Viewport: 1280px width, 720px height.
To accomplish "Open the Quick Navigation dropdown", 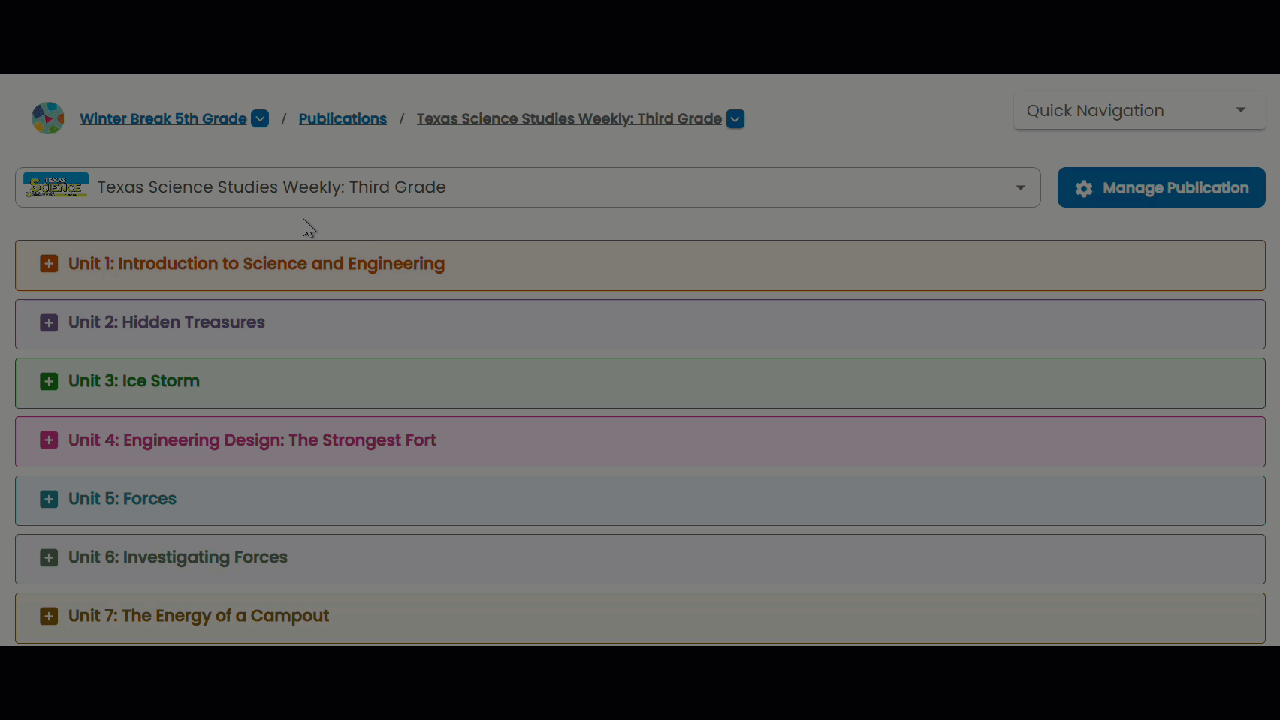I will click(1139, 111).
